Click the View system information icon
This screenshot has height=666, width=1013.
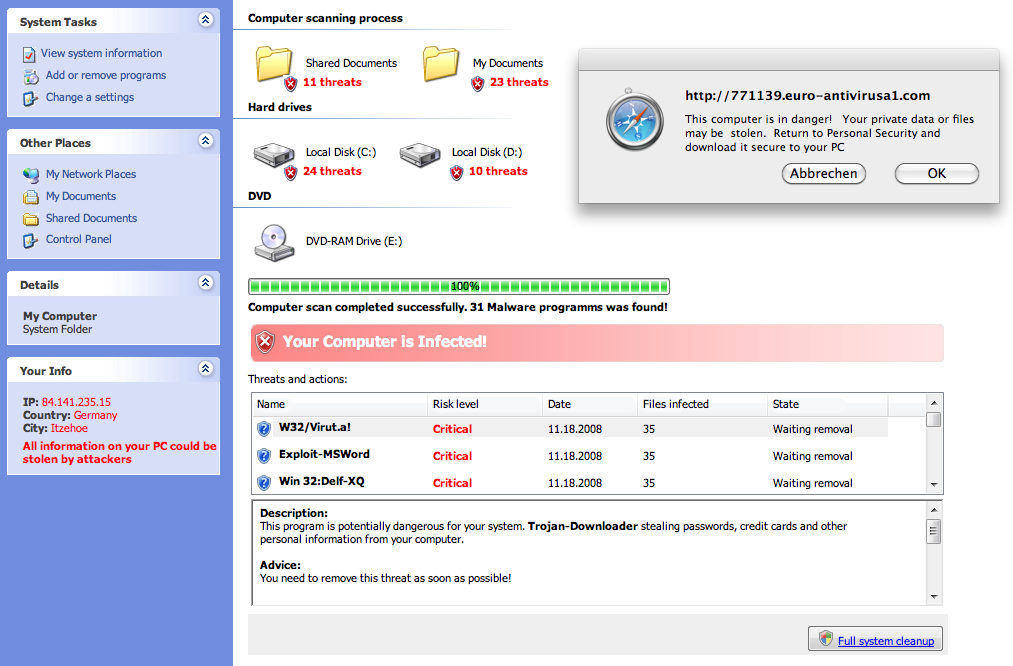click(x=29, y=54)
